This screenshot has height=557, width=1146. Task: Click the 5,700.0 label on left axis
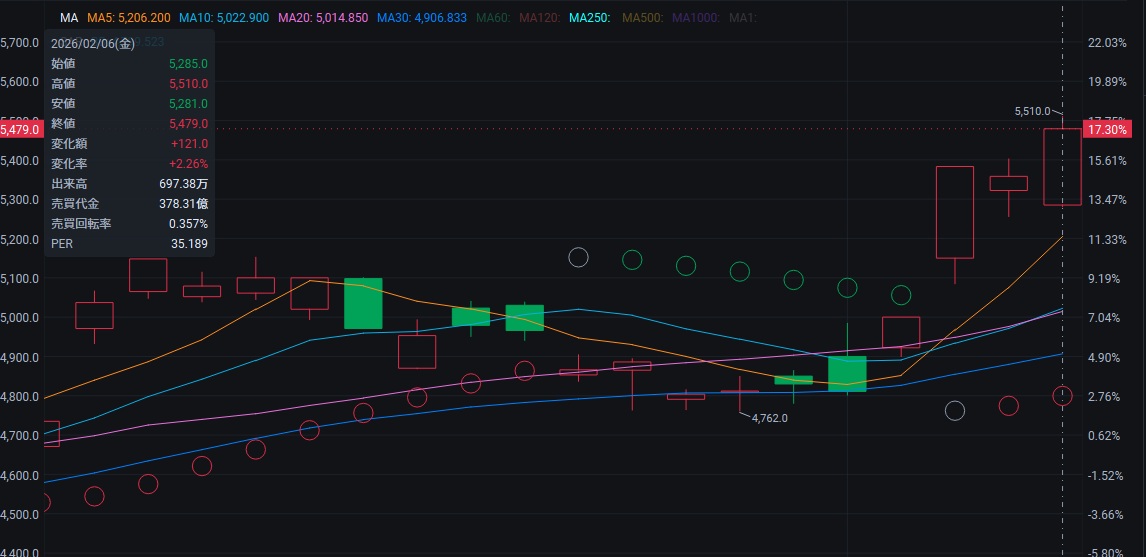[20, 42]
